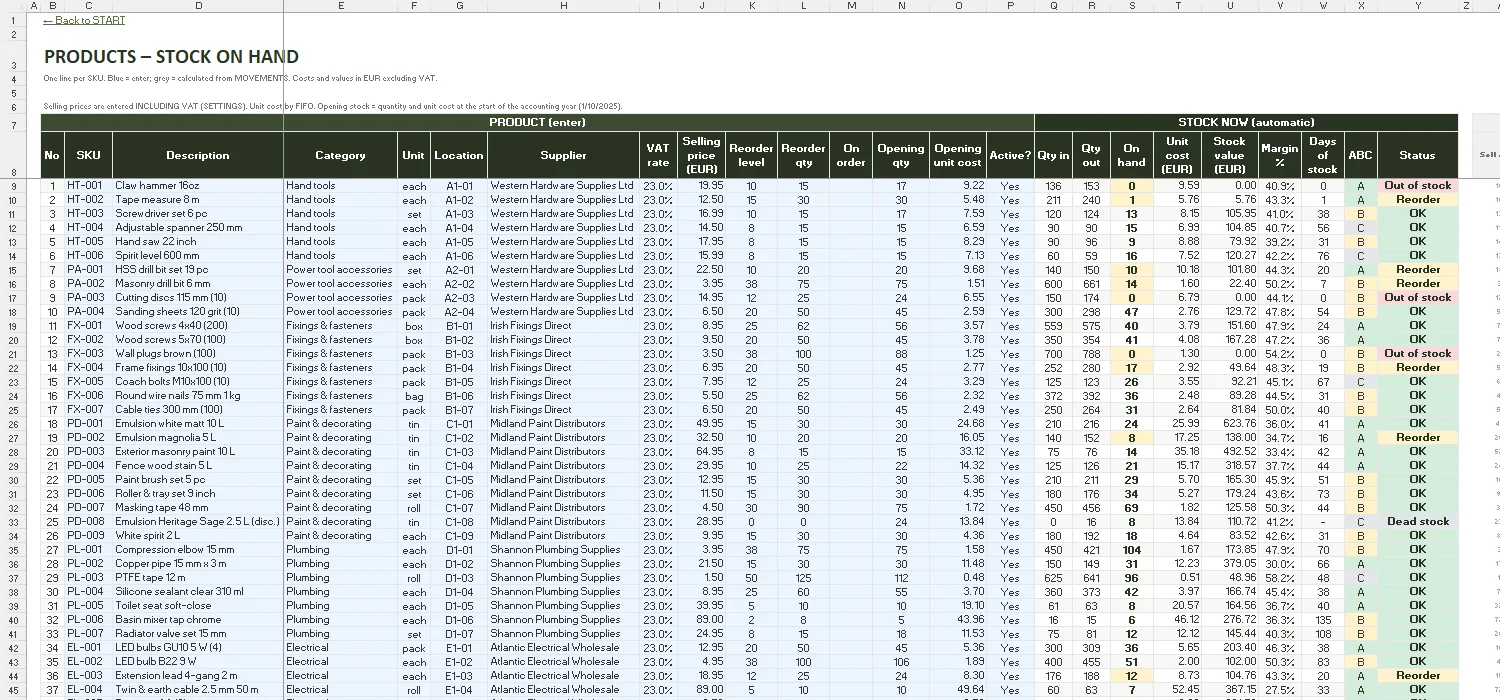Select Shannon Plumbing Supplies in PL-007 row
Image resolution: width=1500 pixels, height=700 pixels.
point(563,634)
